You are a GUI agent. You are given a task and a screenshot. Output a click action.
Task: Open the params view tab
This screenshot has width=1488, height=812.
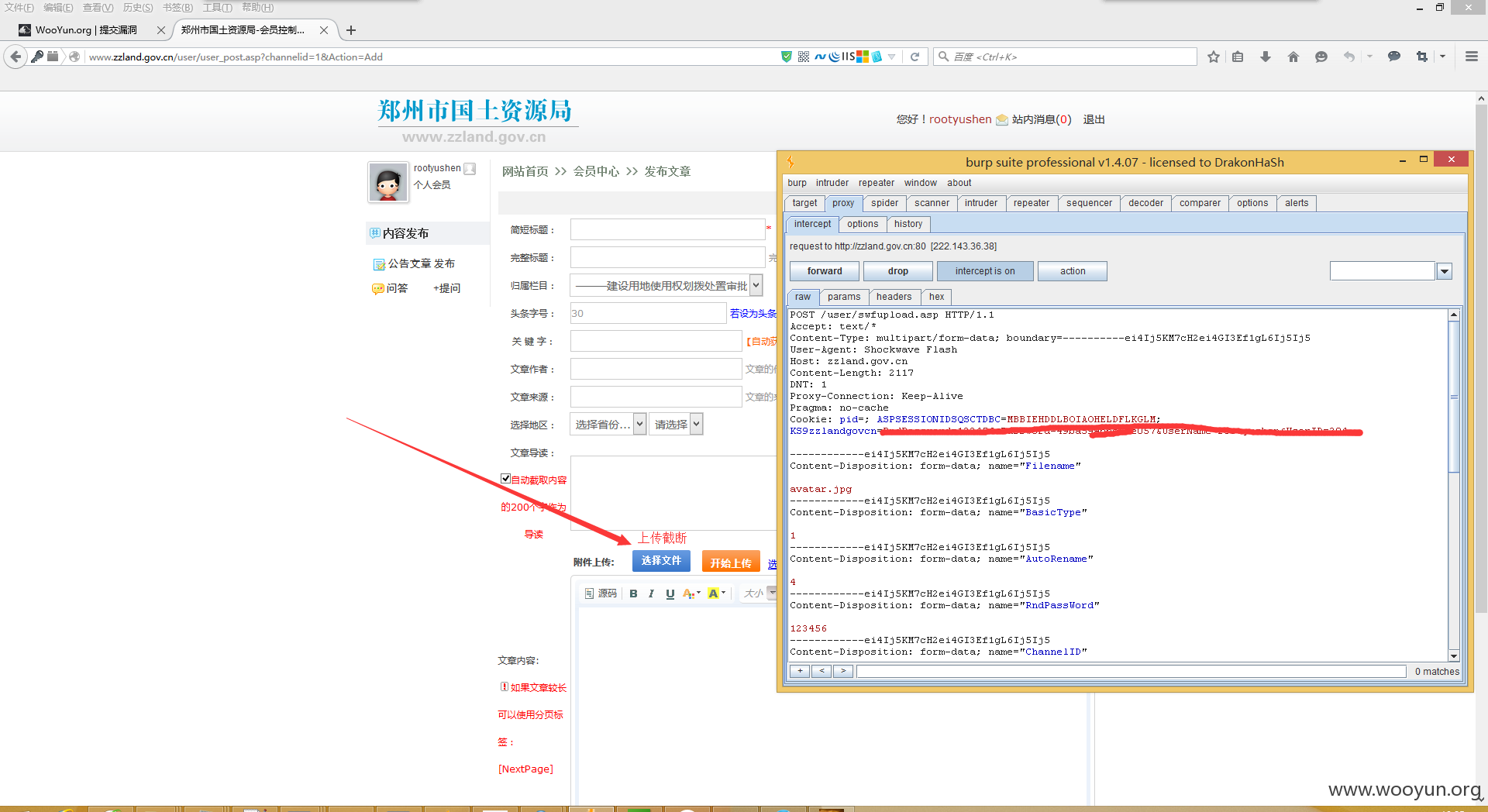pyautogui.click(x=843, y=297)
